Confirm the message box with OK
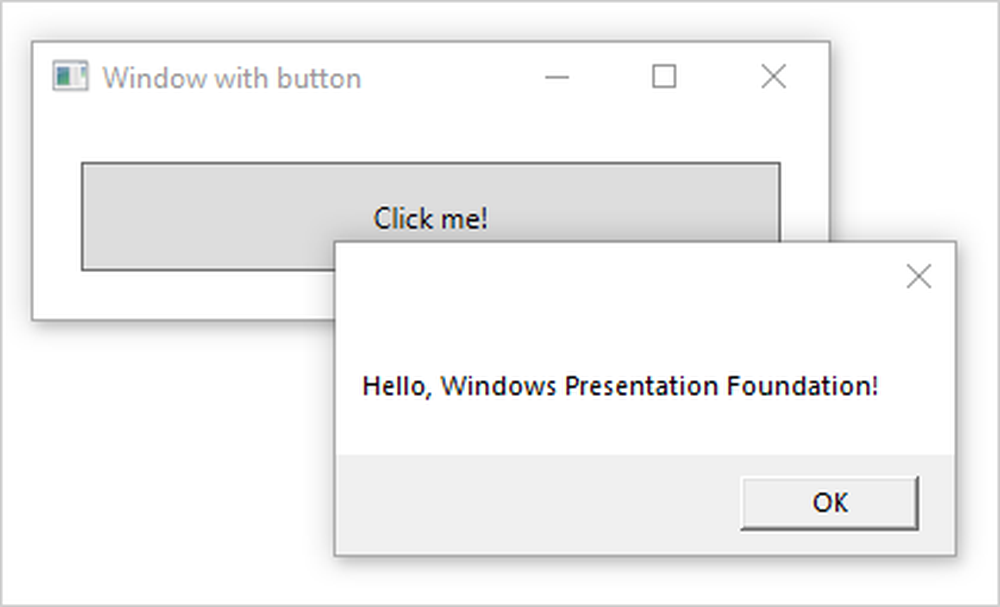 tap(829, 503)
